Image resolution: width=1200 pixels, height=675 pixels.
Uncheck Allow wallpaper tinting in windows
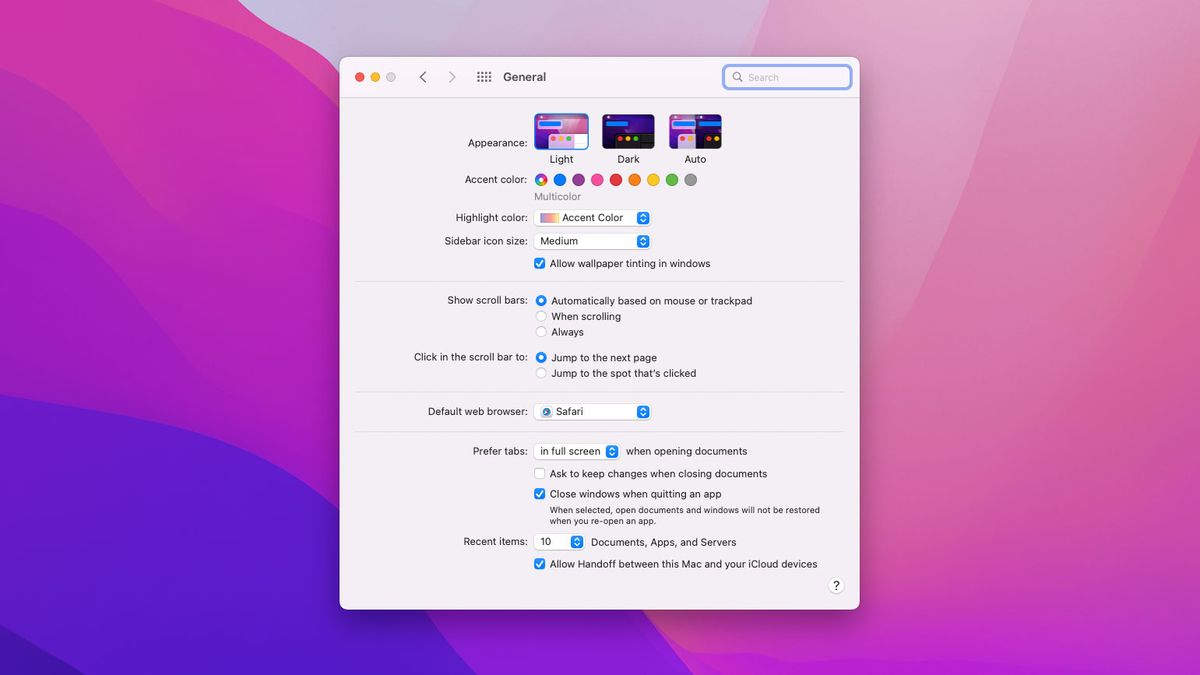tap(539, 263)
